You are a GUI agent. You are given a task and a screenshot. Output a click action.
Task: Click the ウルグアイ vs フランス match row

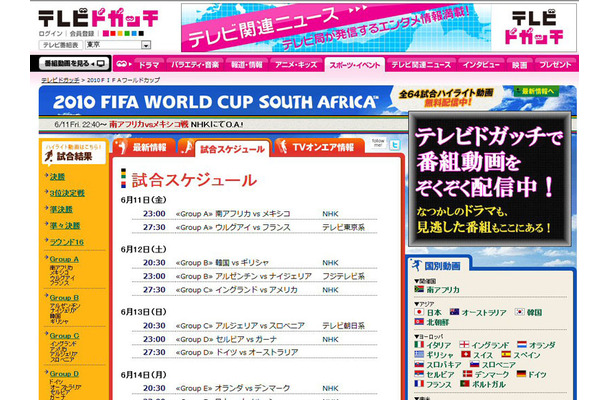tap(254, 227)
